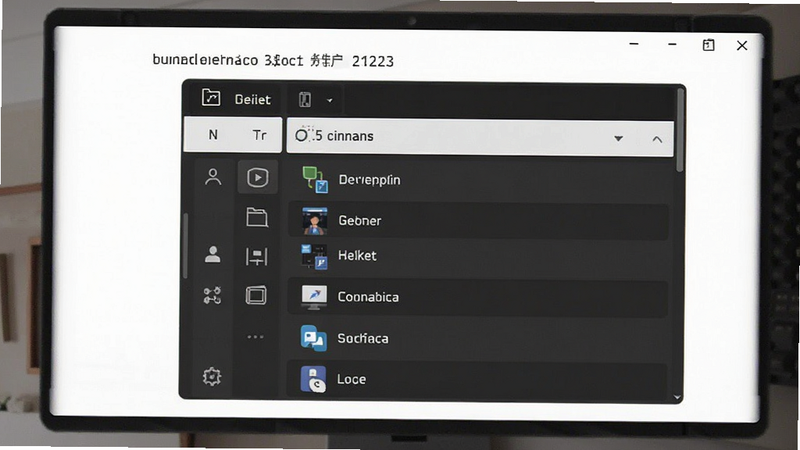
Task: Click the Beiiet chart folder icon
Action: pos(211,97)
